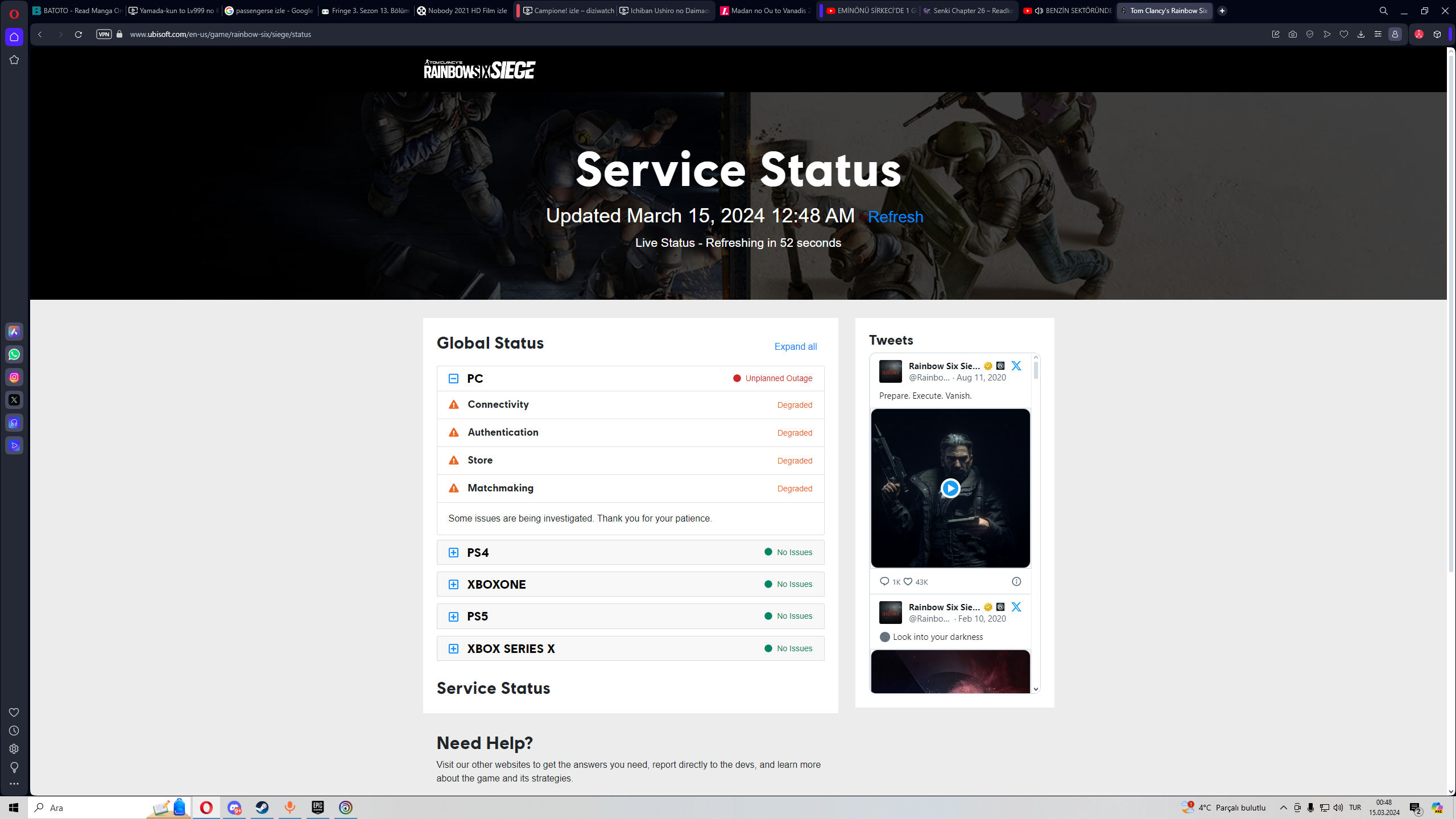Viewport: 1456px width, 819px height.
Task: Click the Expand all link
Action: point(795,346)
